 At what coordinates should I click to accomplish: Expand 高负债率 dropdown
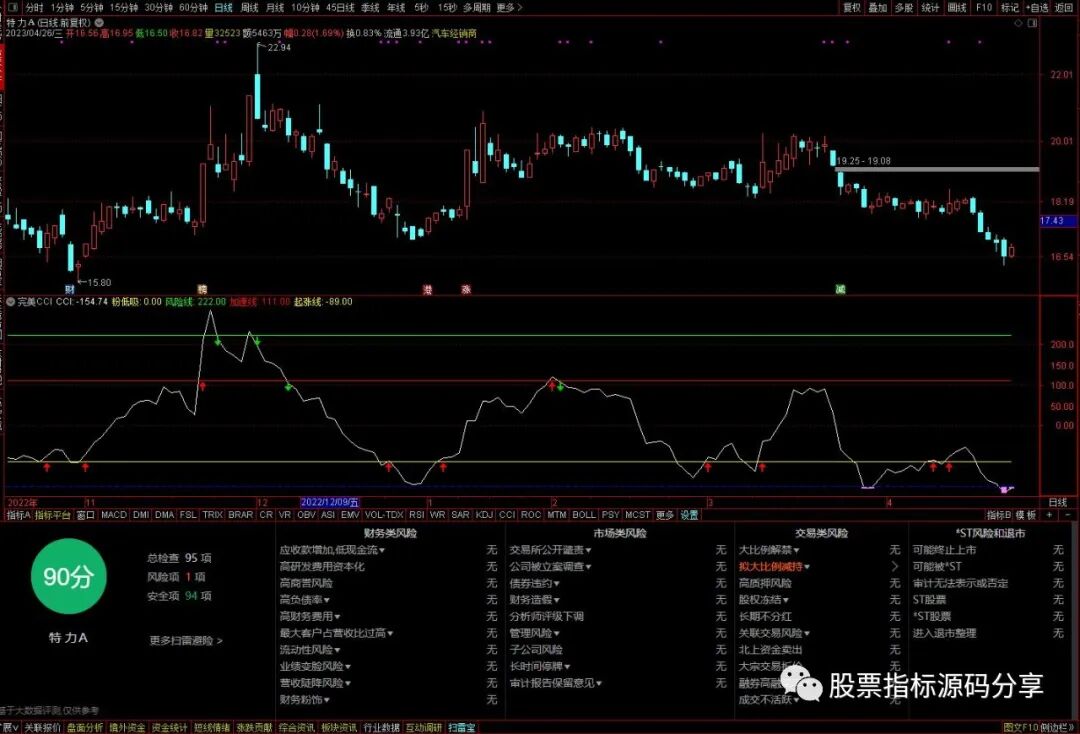(x=304, y=600)
